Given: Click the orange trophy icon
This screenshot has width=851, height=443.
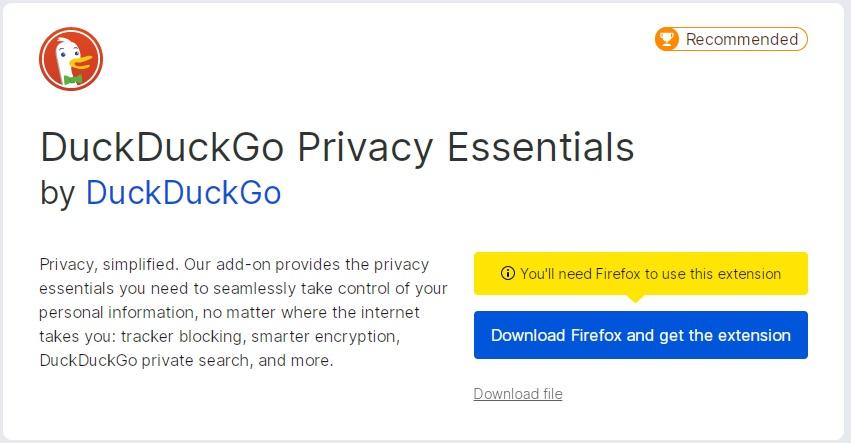Looking at the screenshot, I should click(x=666, y=39).
